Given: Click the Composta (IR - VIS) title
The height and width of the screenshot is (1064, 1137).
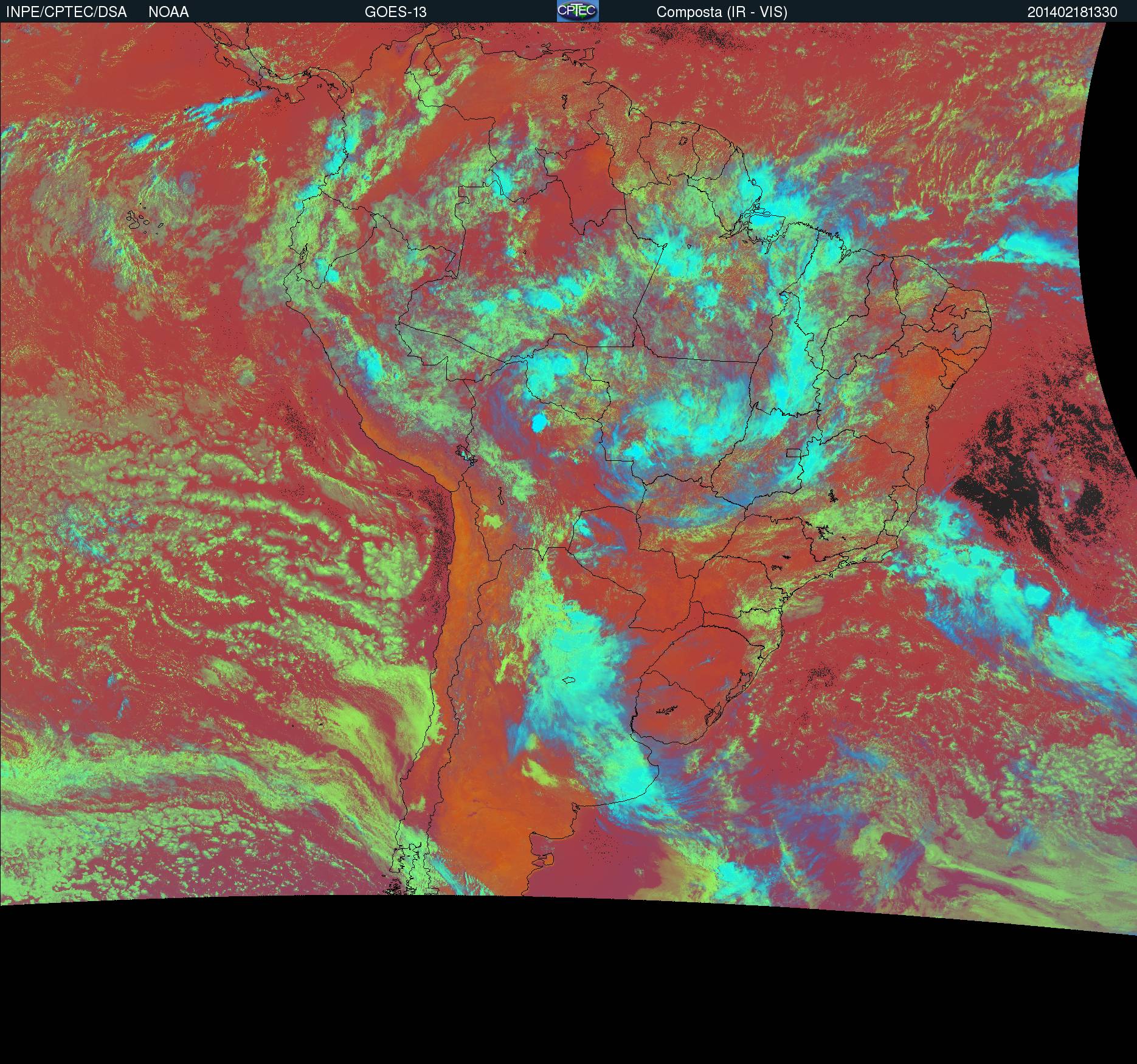Looking at the screenshot, I should pyautogui.click(x=722, y=12).
